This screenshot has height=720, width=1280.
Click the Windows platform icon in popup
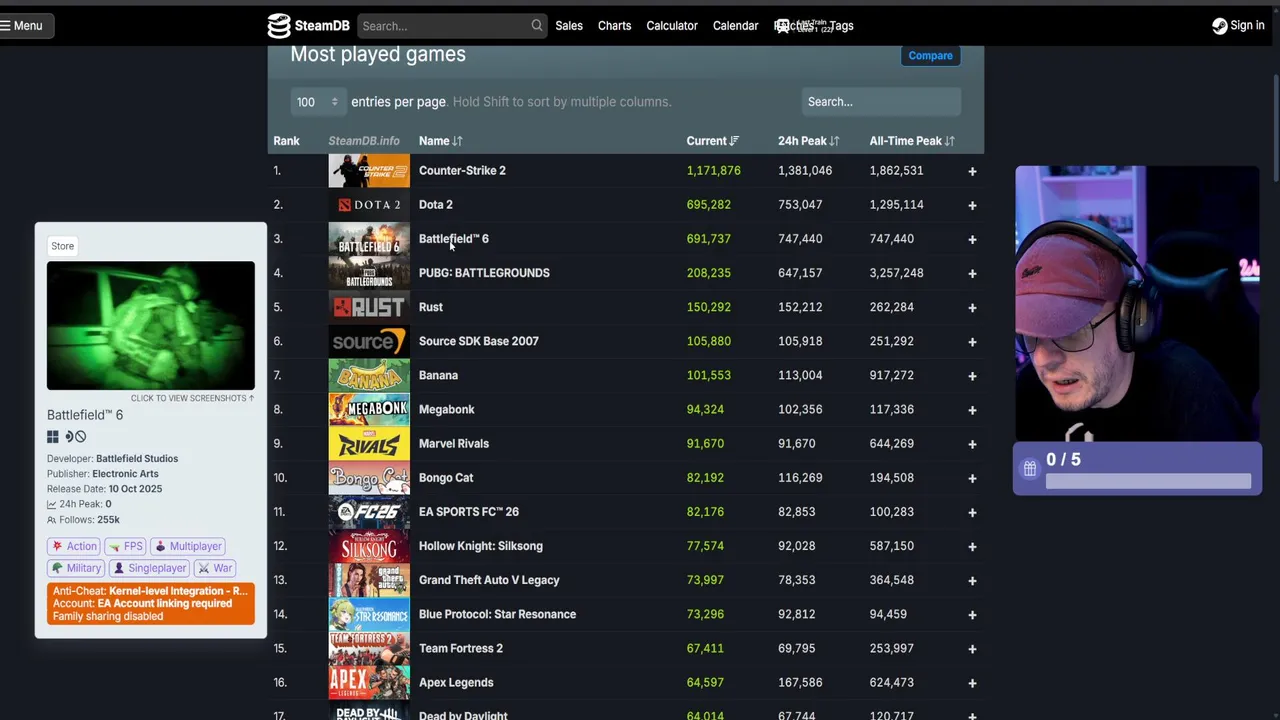(x=53, y=437)
